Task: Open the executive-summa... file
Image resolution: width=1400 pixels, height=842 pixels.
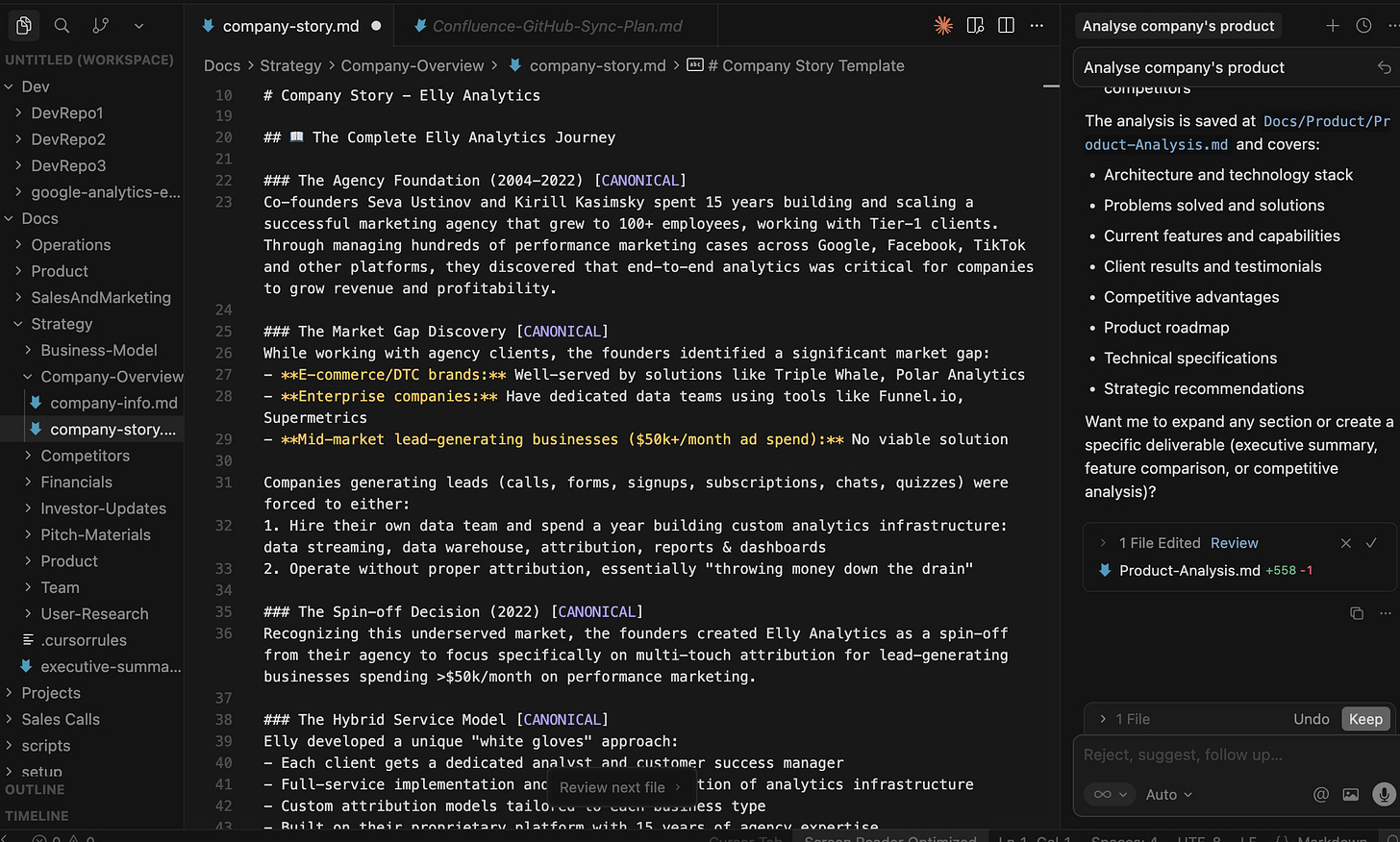Action: tap(91, 666)
